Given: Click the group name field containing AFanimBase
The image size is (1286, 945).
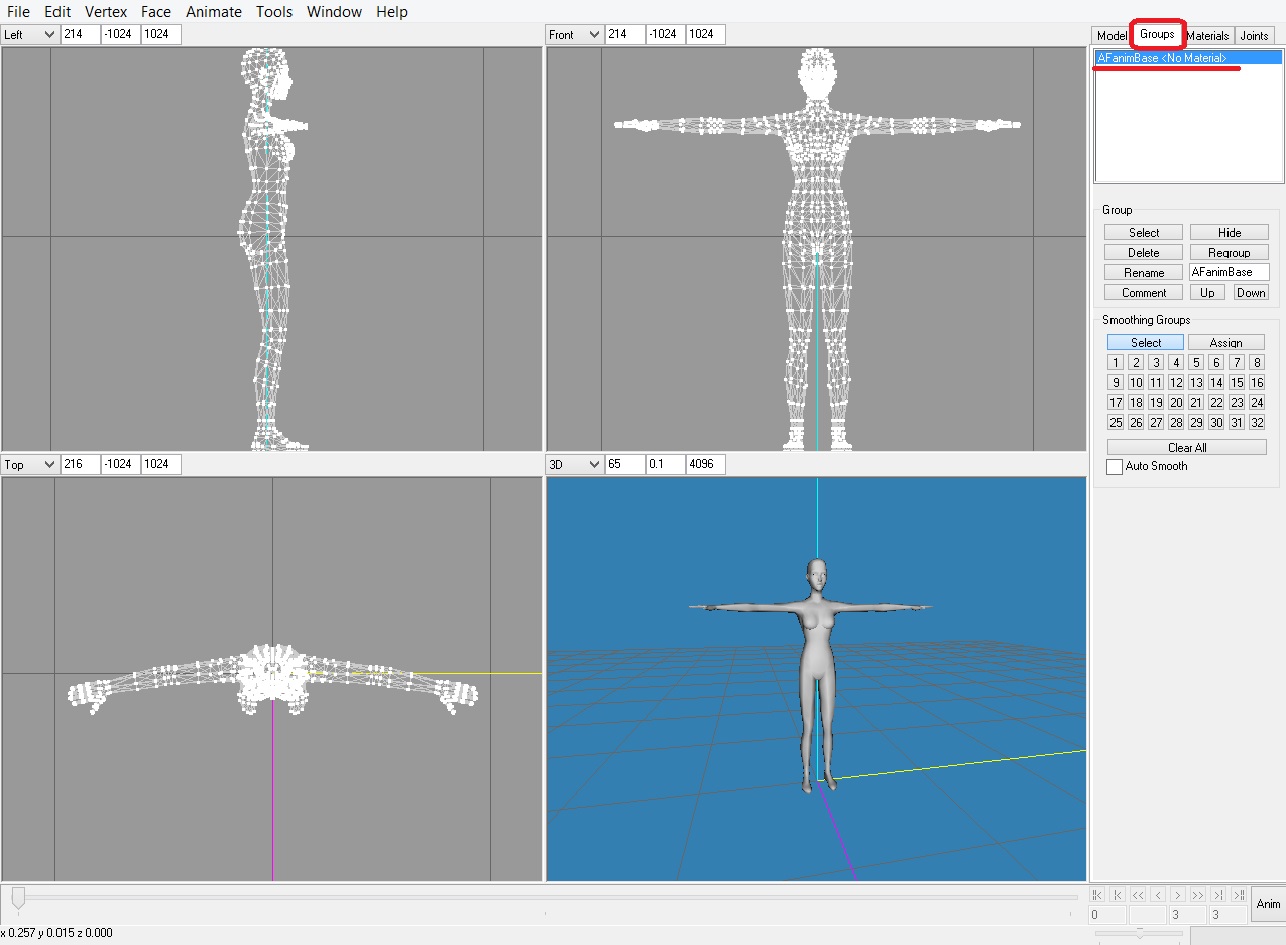Looking at the screenshot, I should click(x=1228, y=272).
